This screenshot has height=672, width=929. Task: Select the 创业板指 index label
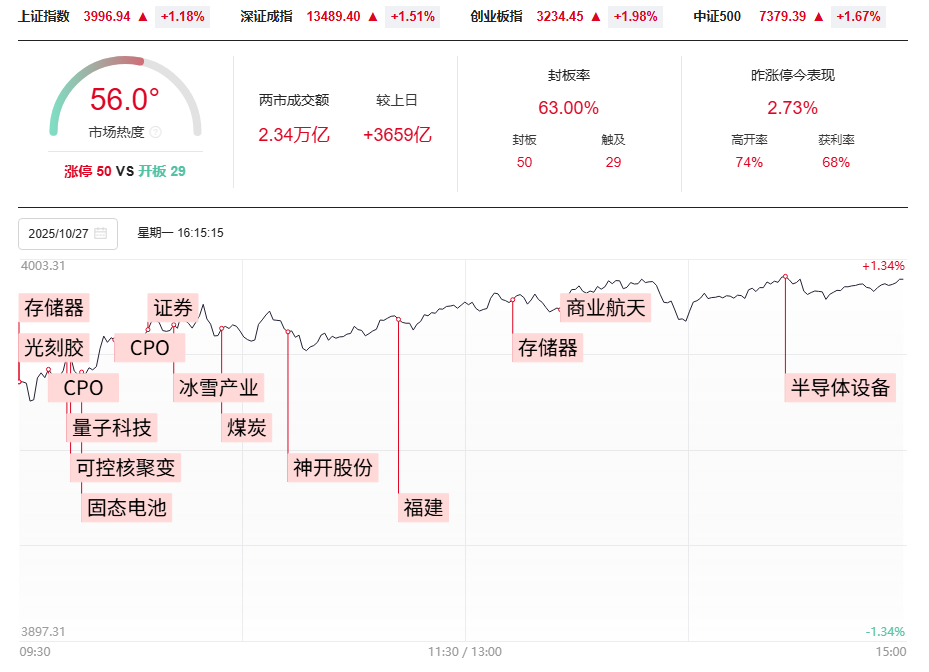pos(496,17)
